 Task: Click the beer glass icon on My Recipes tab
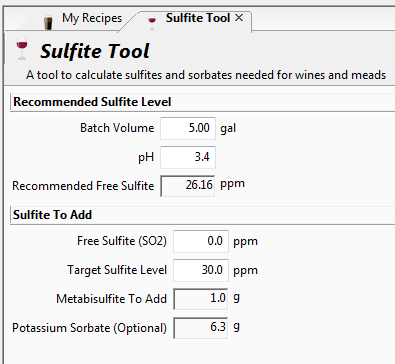[x=48, y=23]
